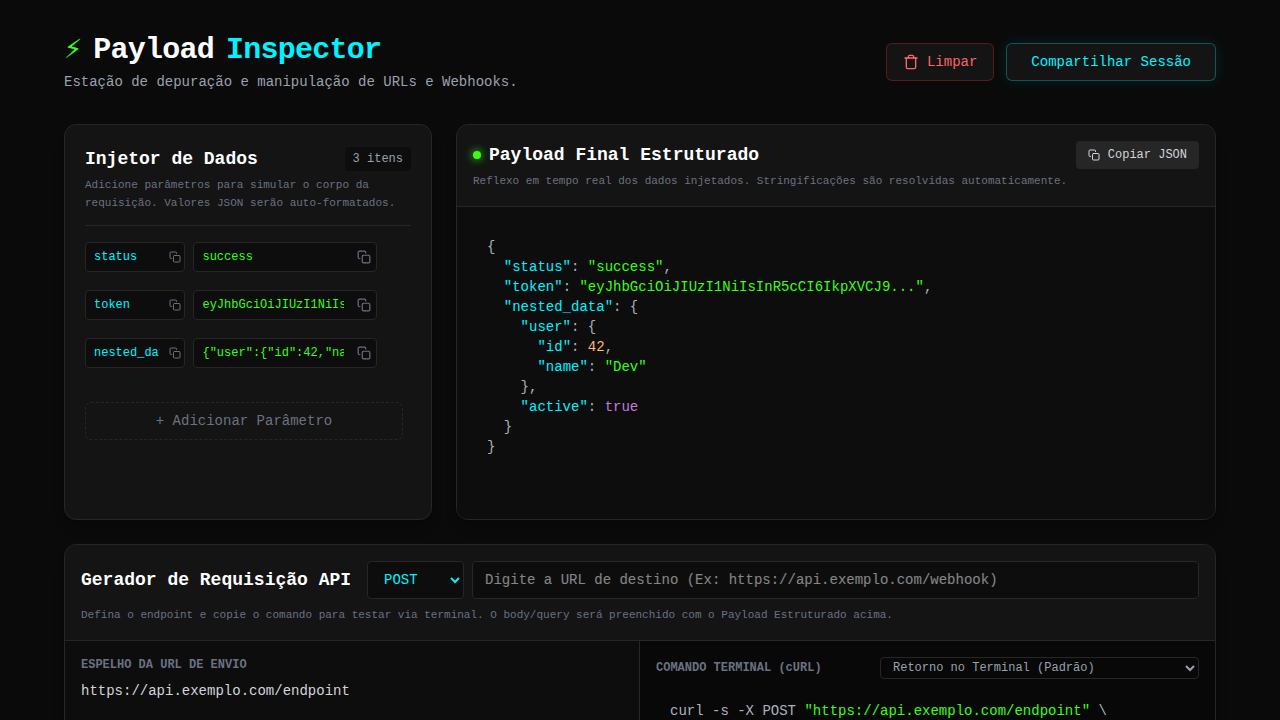Screen dimensions: 1280x720
Task: Focus the destination URL input field
Action: (835, 580)
